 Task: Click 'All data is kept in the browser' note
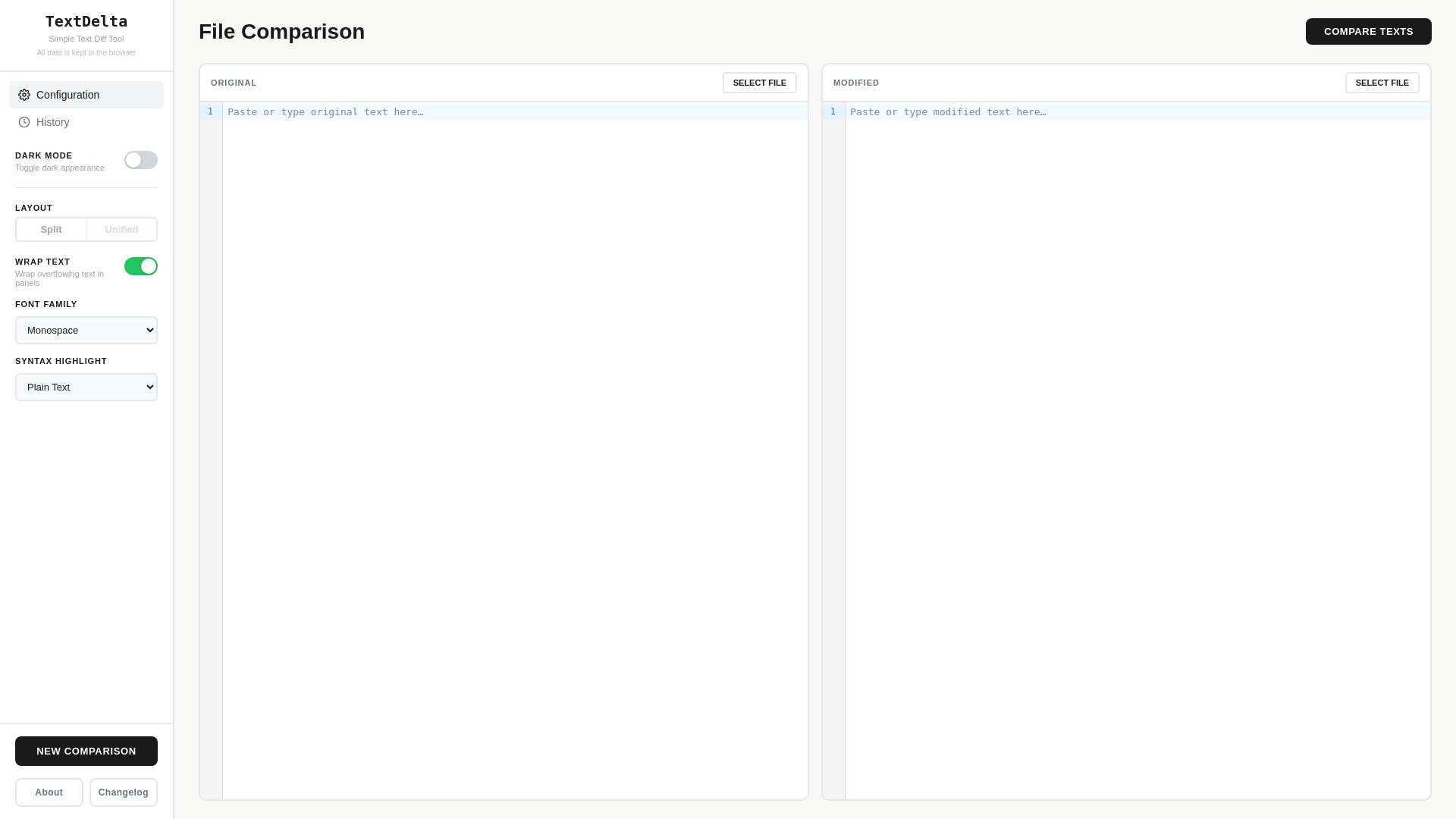point(86,53)
